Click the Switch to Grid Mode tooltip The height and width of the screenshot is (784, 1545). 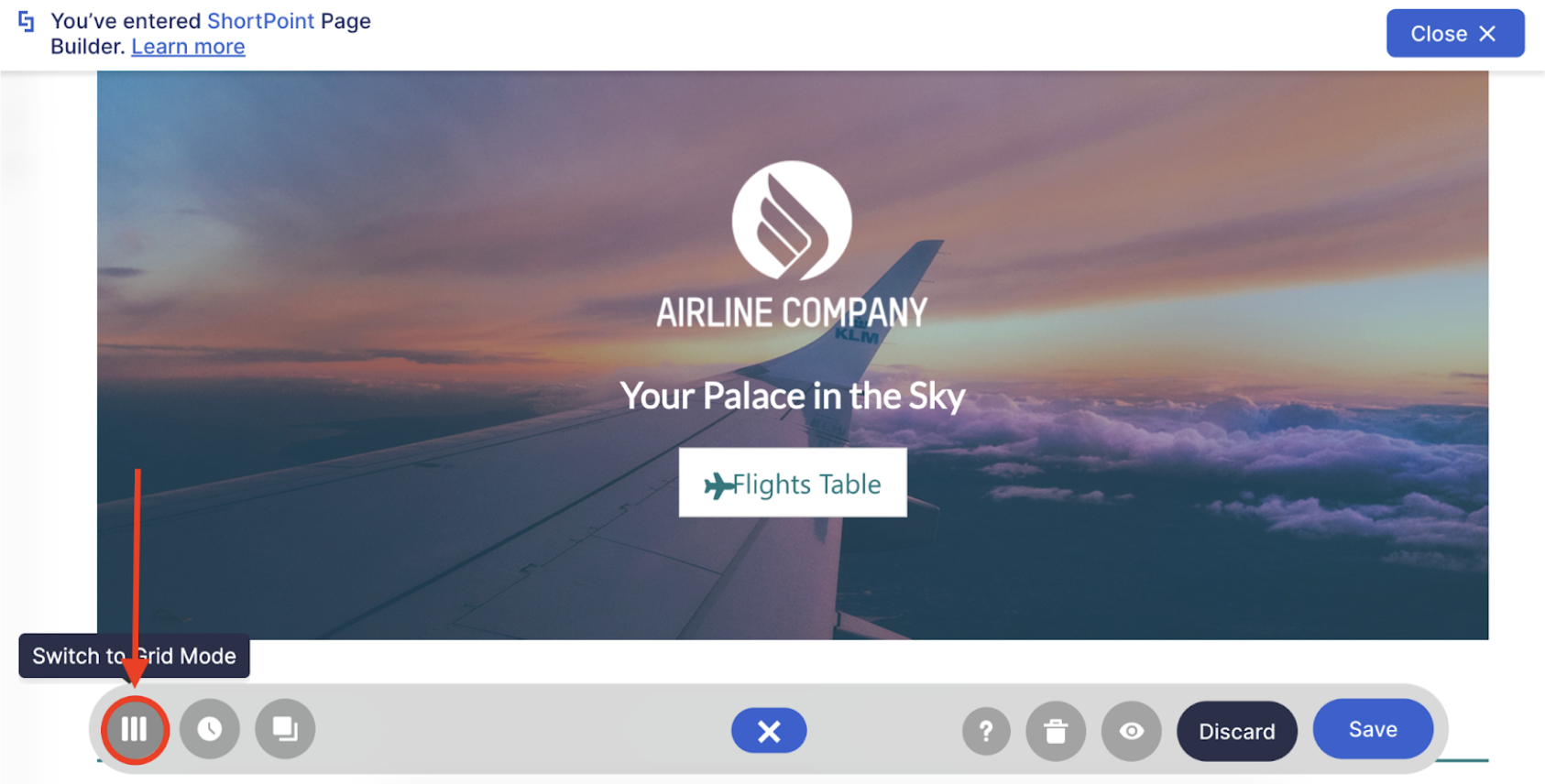[134, 656]
